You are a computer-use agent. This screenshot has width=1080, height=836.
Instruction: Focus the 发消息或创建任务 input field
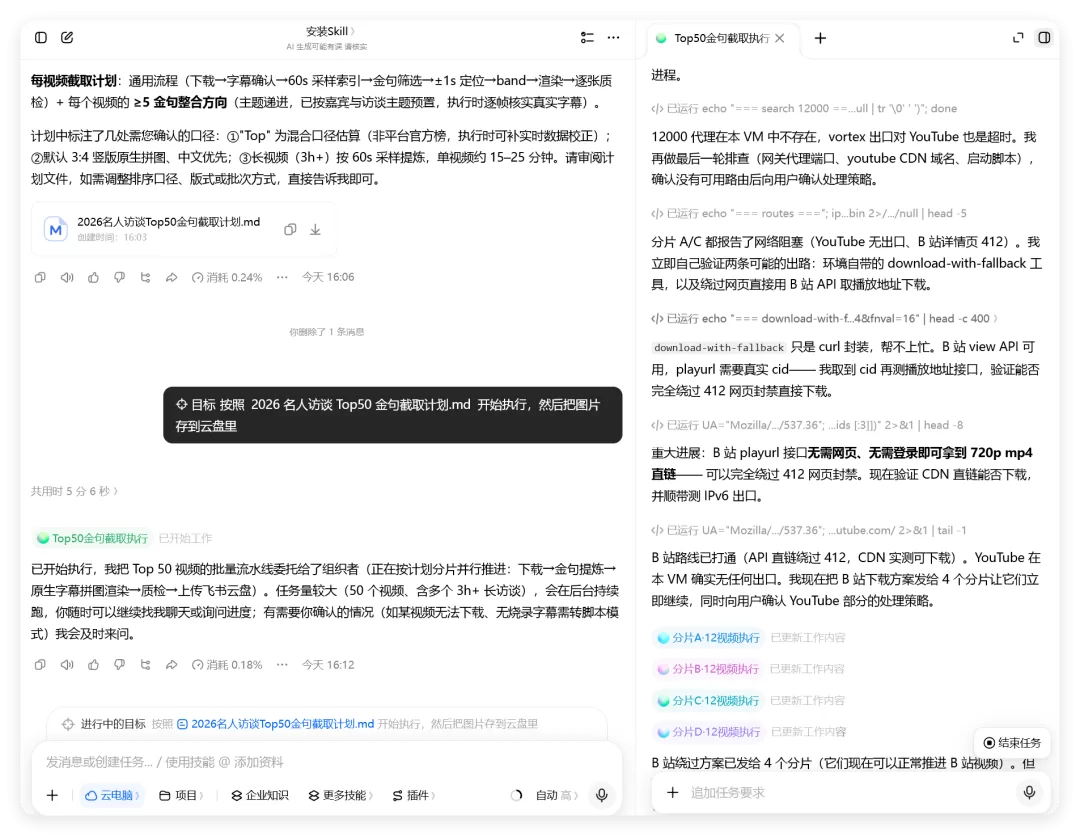click(326, 762)
